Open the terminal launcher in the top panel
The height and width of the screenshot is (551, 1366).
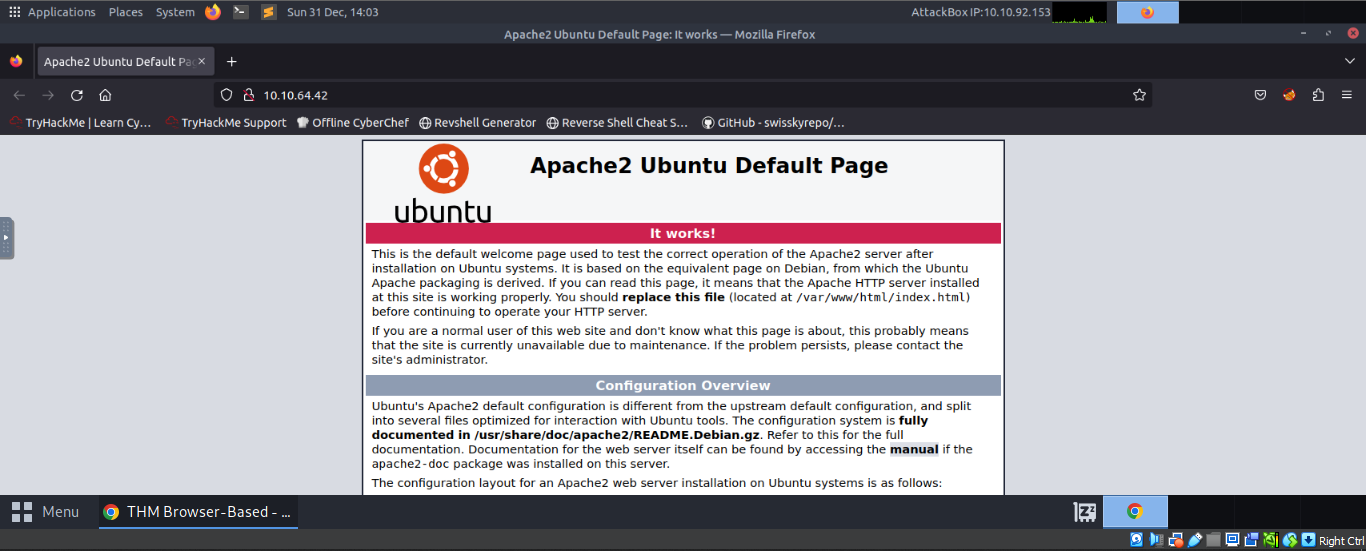pos(241,12)
